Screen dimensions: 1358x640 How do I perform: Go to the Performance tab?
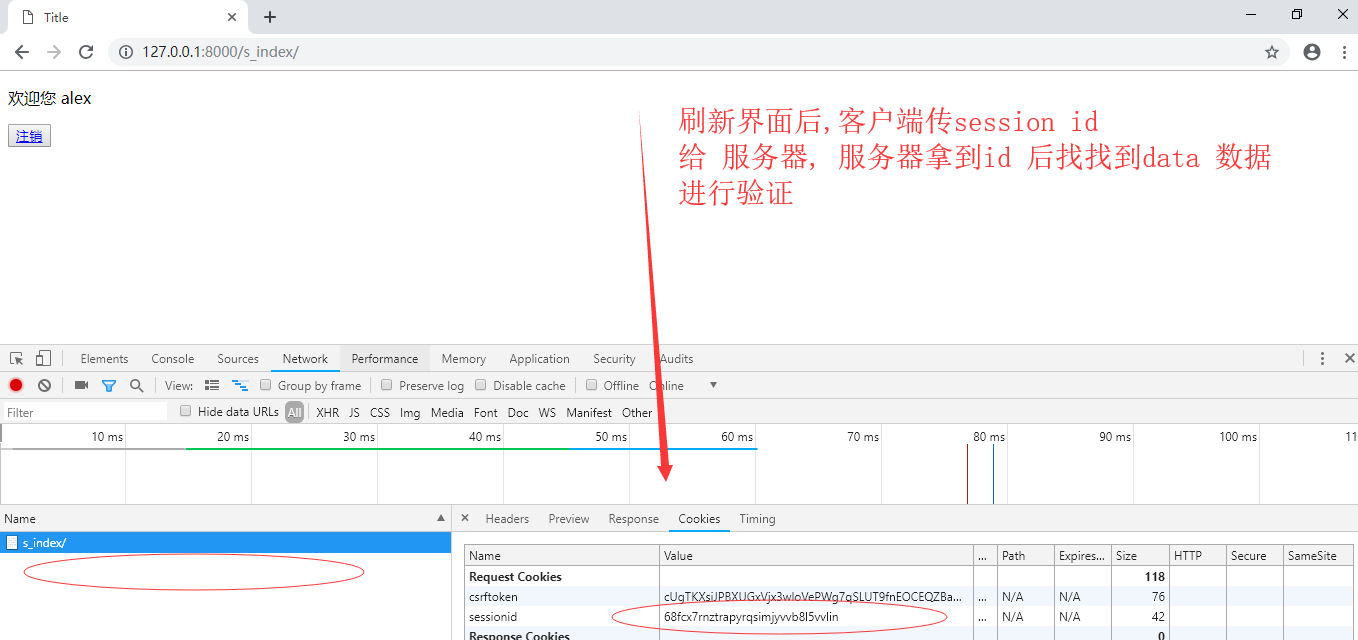click(385, 359)
